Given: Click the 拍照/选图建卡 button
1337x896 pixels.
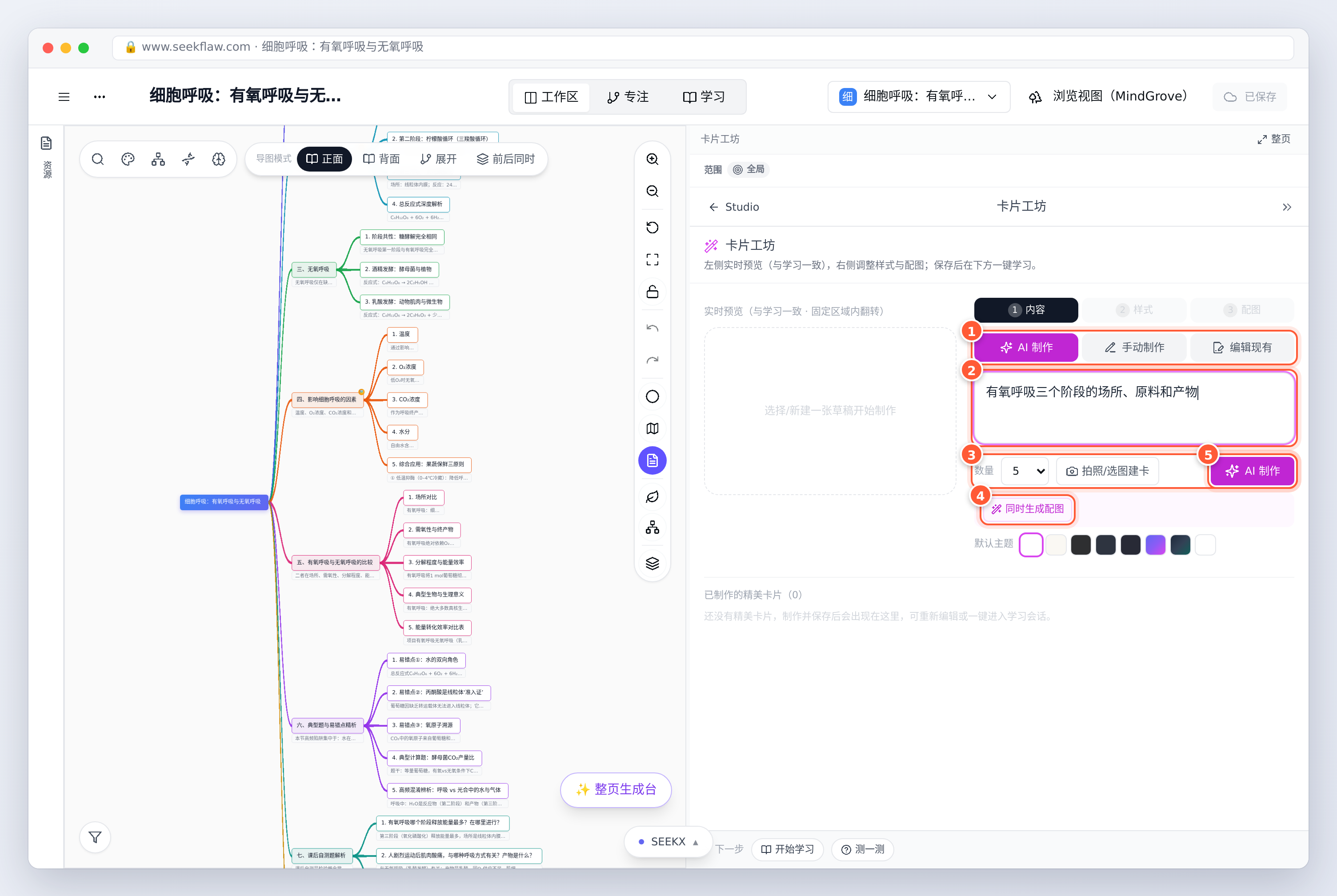Looking at the screenshot, I should pos(1107,471).
